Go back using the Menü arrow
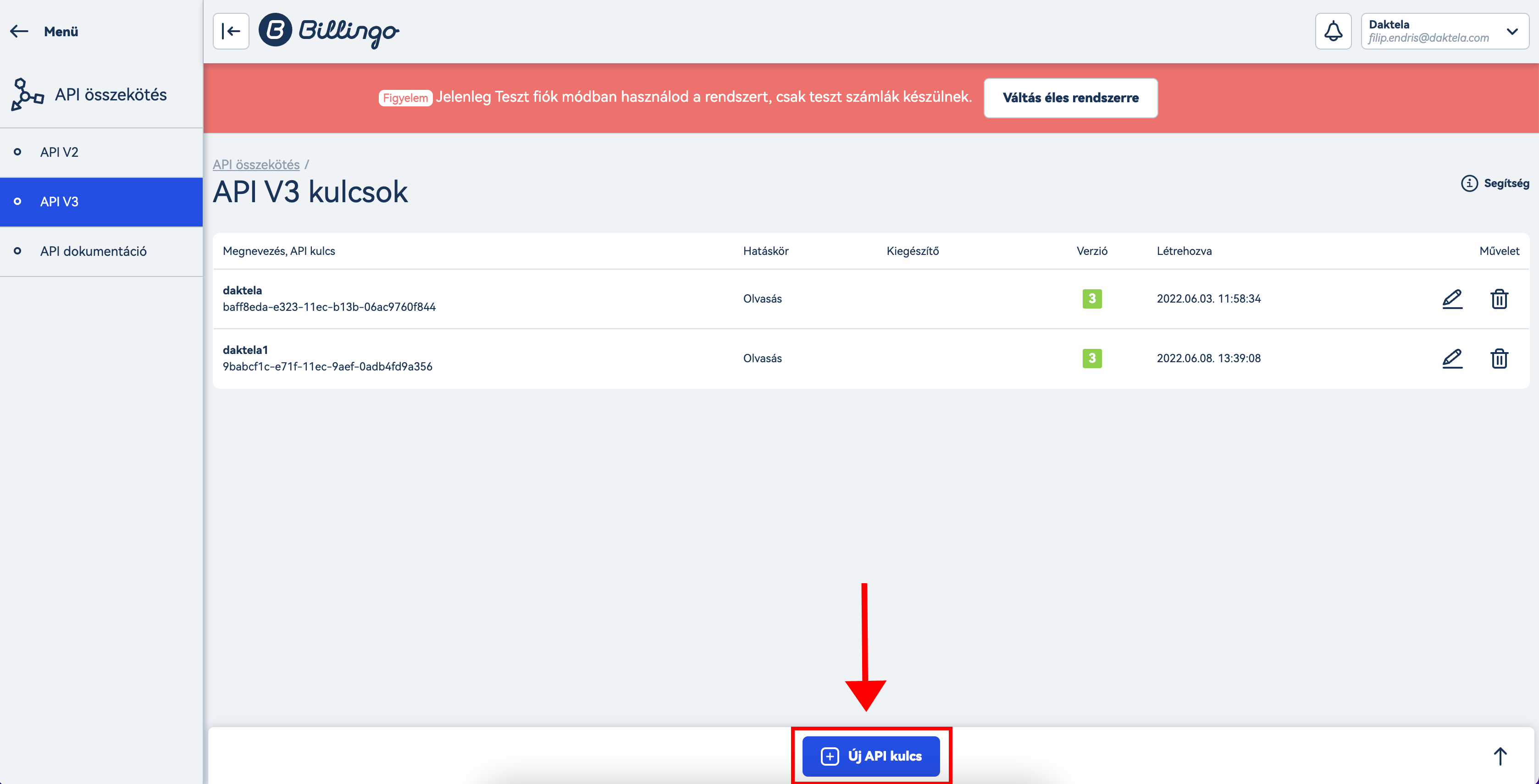The height and width of the screenshot is (784, 1539). pos(20,31)
